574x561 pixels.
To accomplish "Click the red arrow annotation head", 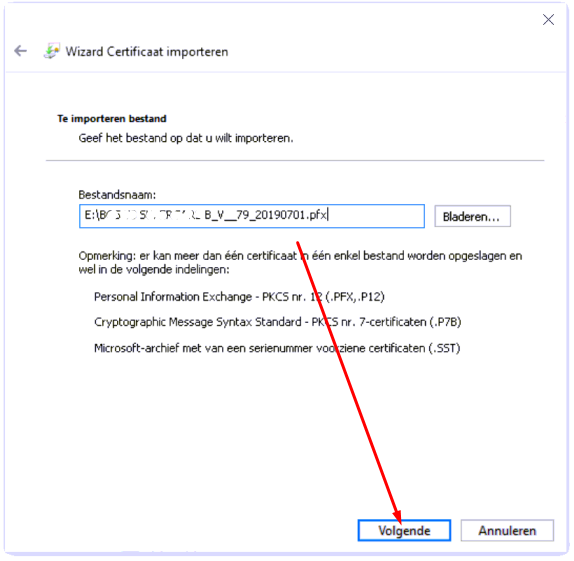I will [x=398, y=516].
